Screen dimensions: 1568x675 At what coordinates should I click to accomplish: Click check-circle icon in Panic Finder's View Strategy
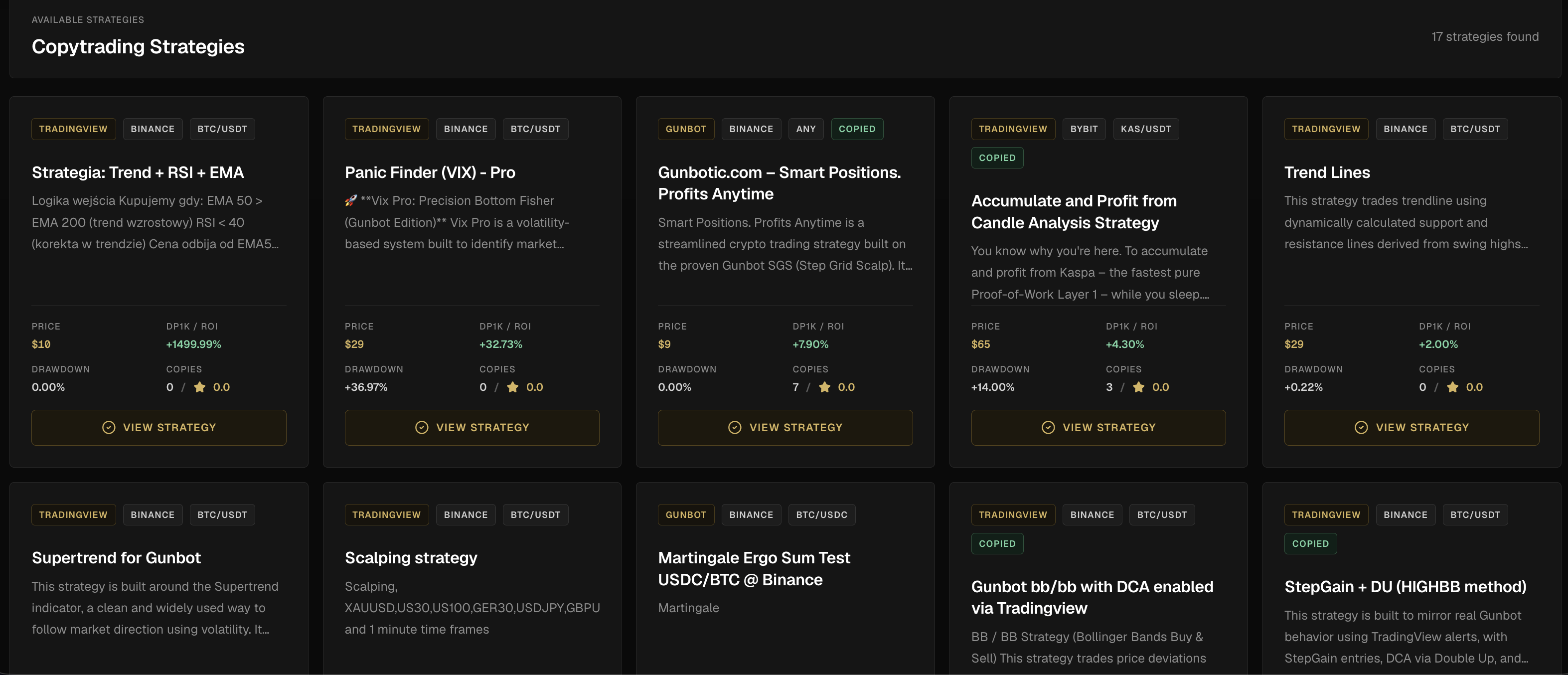tap(422, 427)
